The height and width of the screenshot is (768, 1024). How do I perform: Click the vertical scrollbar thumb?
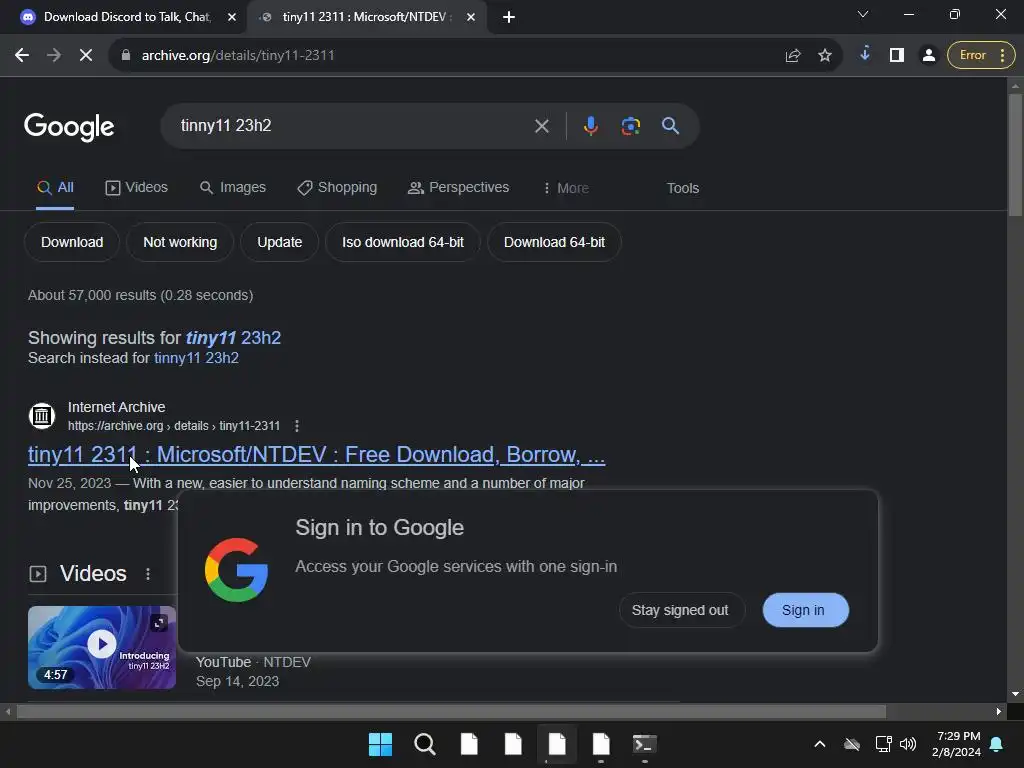point(1015,155)
